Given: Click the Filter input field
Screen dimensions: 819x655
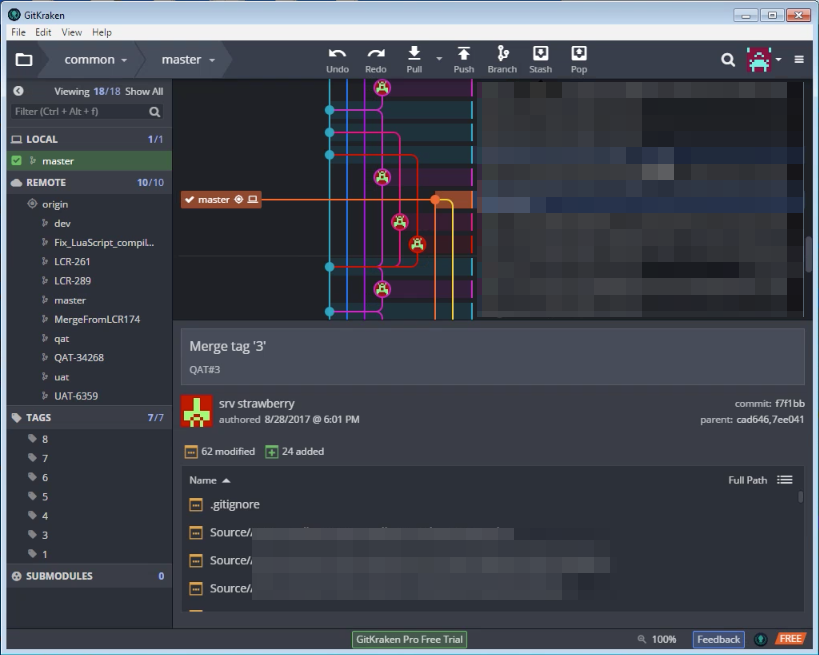Looking at the screenshot, I should (86, 111).
